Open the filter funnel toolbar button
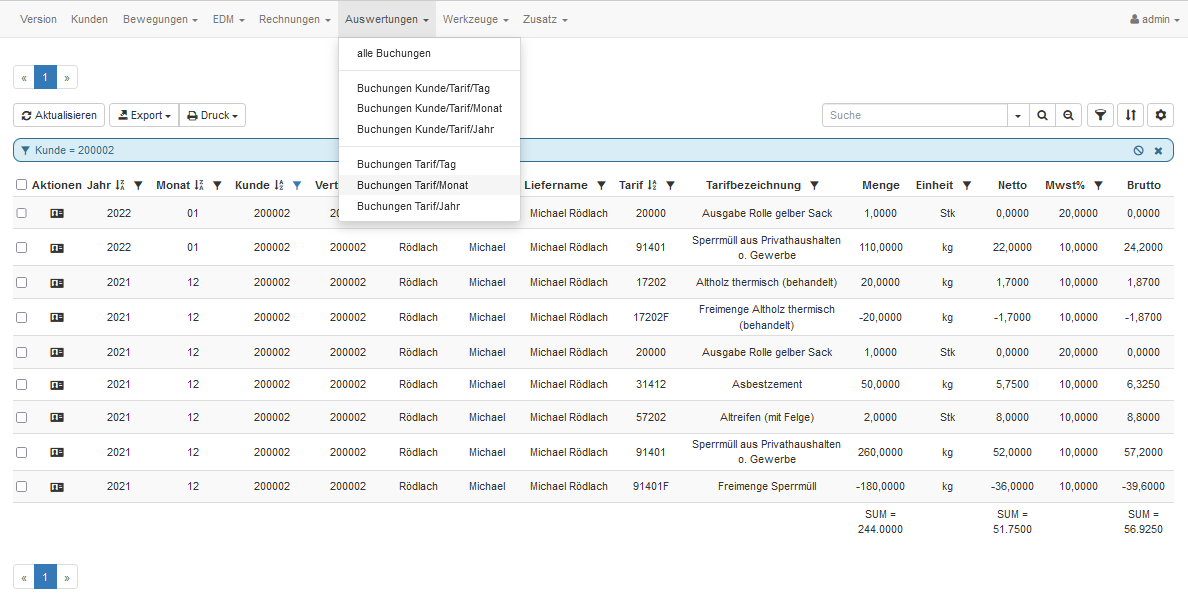 (1101, 115)
